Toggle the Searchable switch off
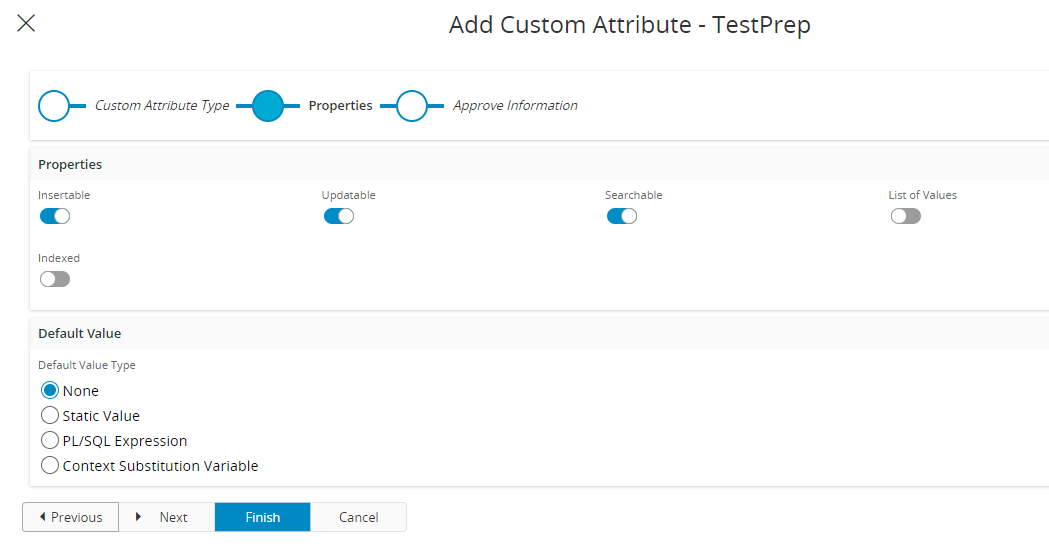The height and width of the screenshot is (557, 1049). pos(622,216)
